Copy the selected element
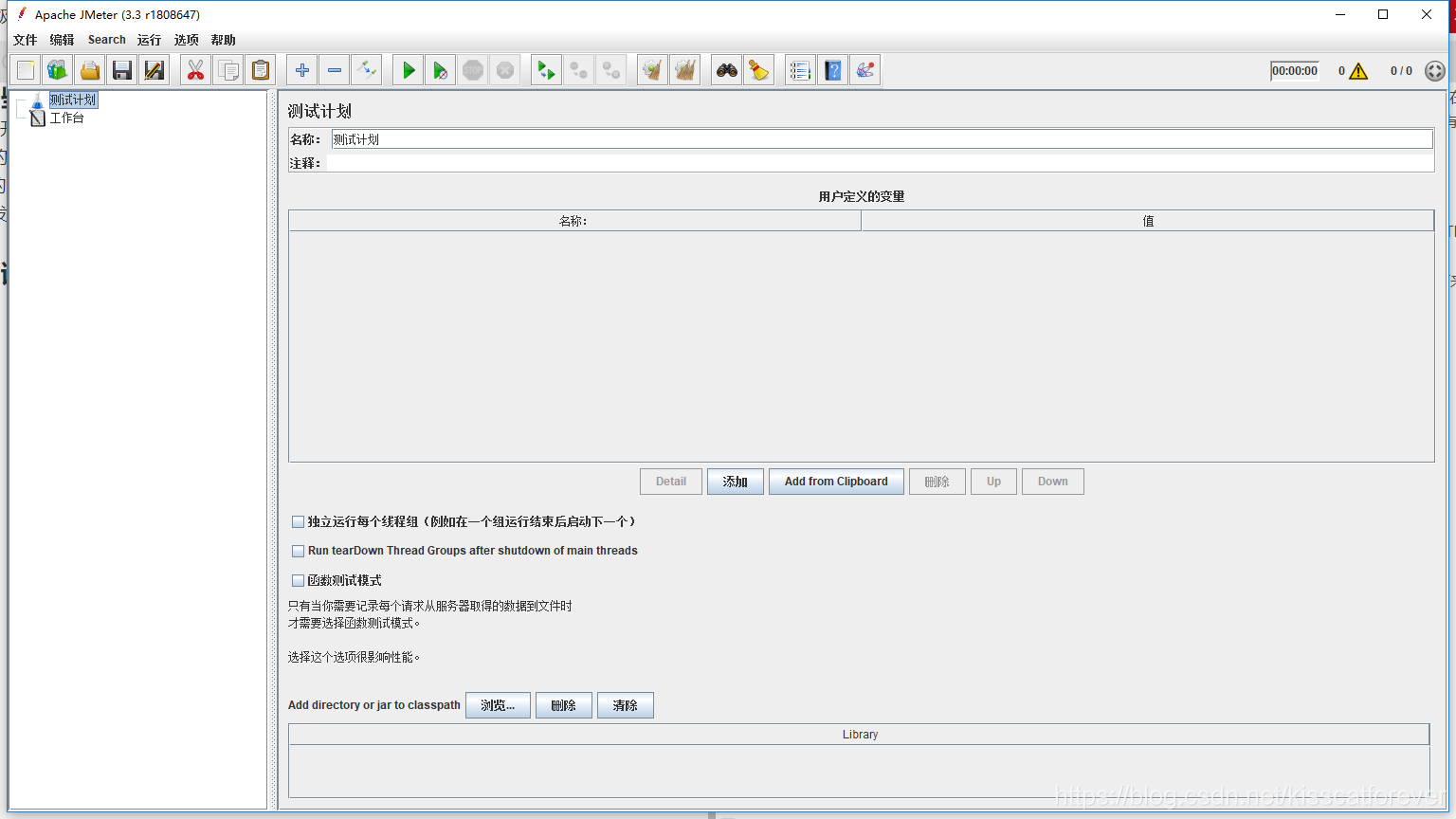1456x819 pixels. click(228, 70)
